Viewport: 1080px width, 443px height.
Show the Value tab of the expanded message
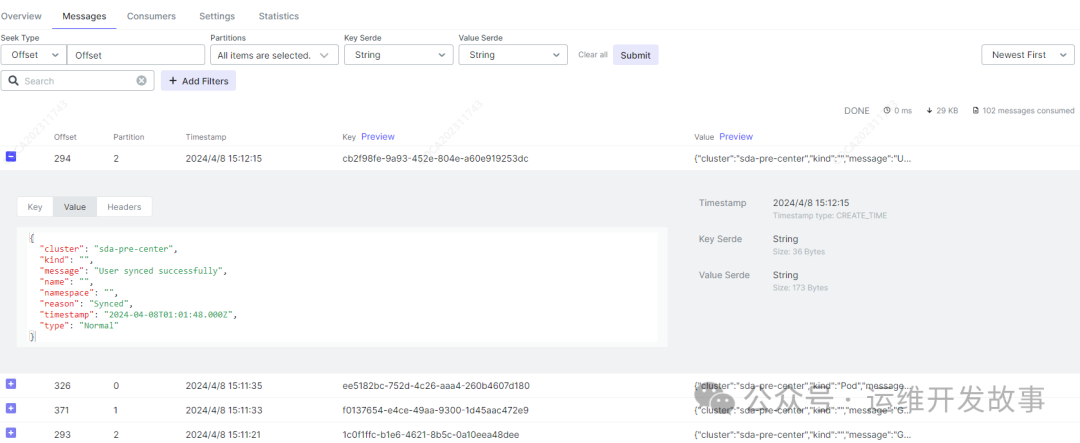75,207
